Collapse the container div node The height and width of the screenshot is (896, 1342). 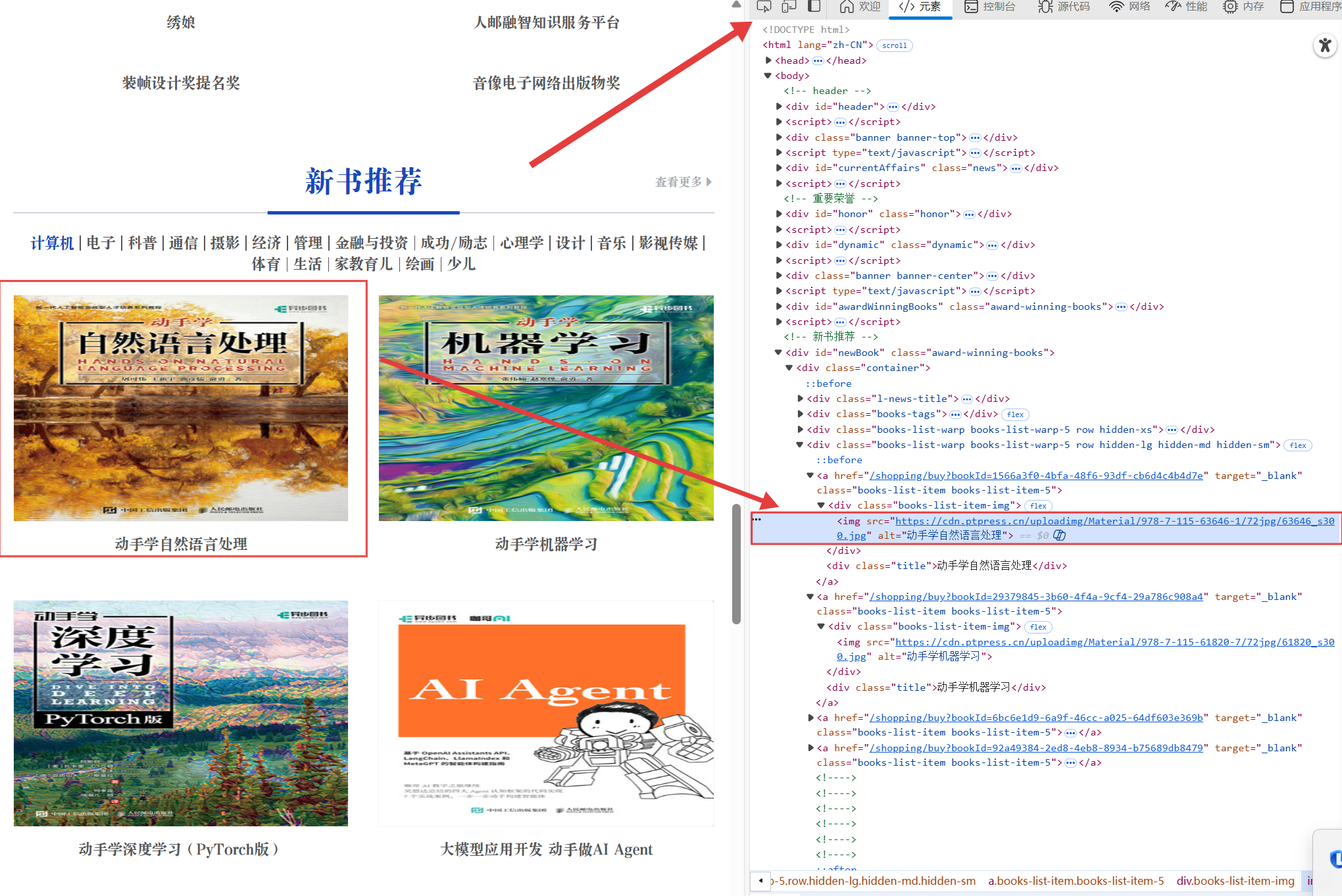(789, 368)
